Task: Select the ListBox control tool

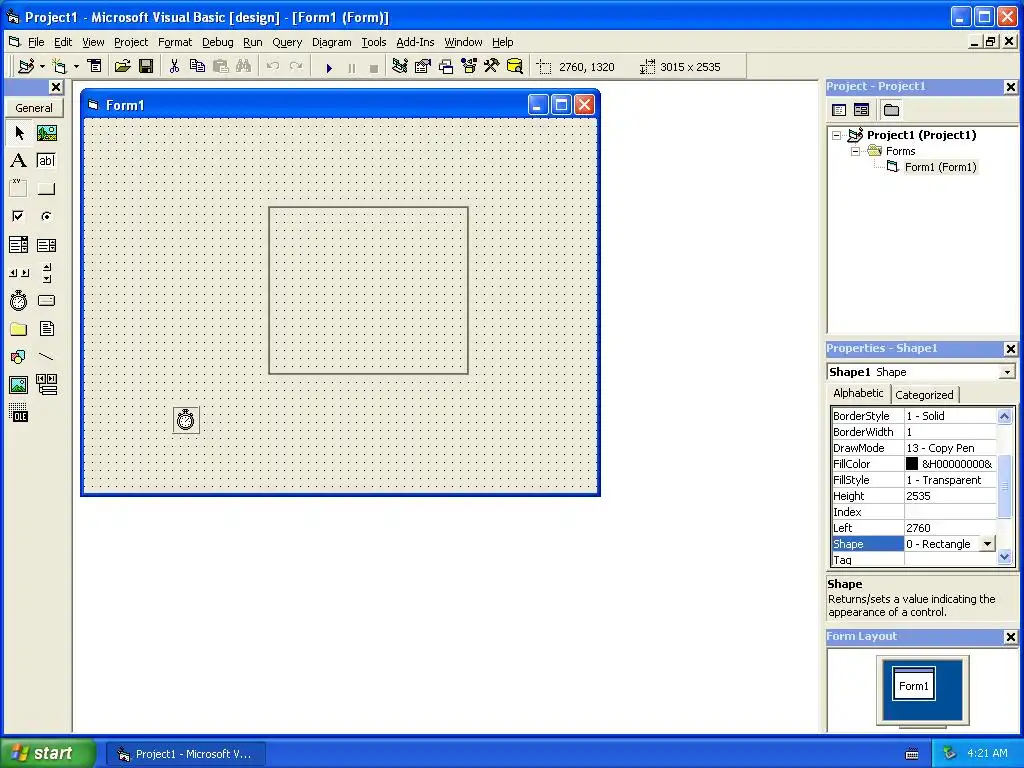Action: pos(46,245)
